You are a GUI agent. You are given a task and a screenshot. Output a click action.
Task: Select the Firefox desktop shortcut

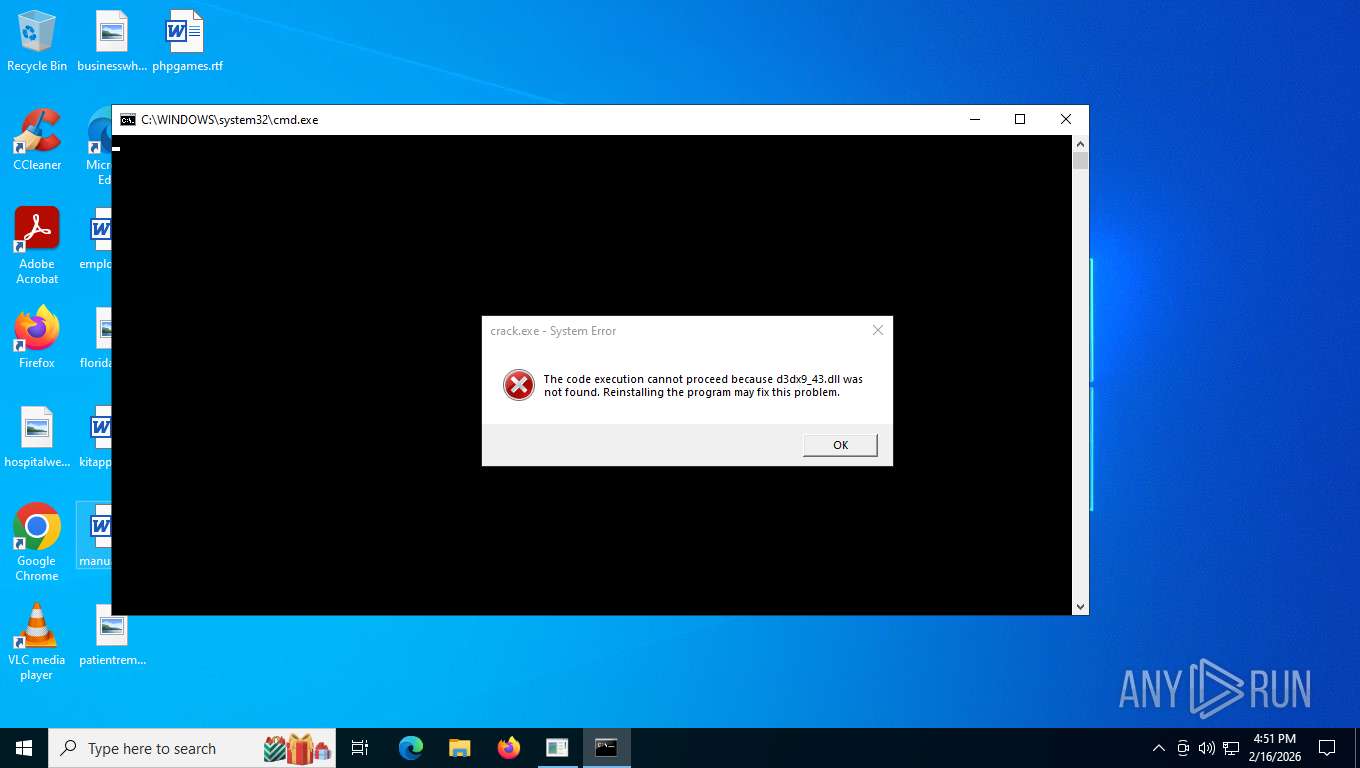(37, 337)
